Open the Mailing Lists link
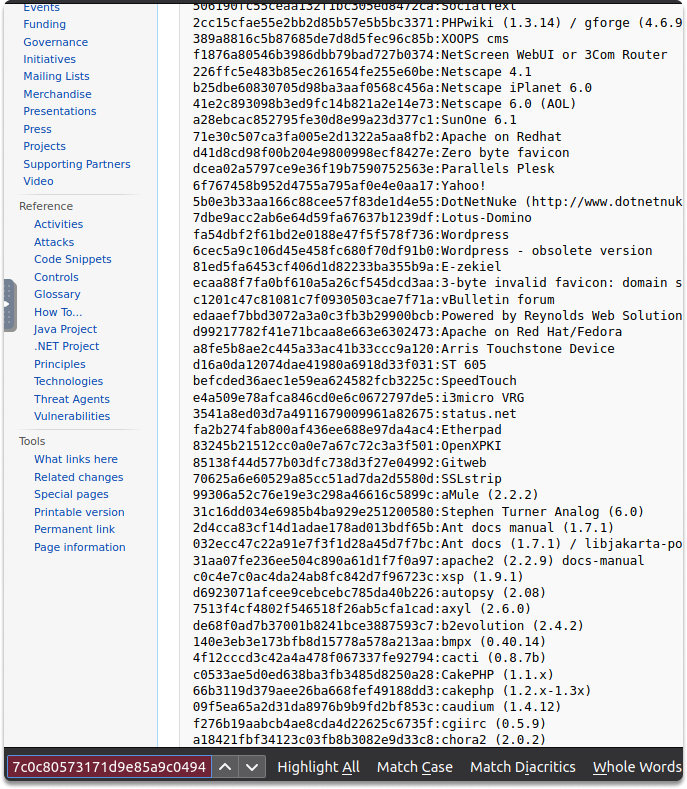687x789 pixels. click(56, 76)
